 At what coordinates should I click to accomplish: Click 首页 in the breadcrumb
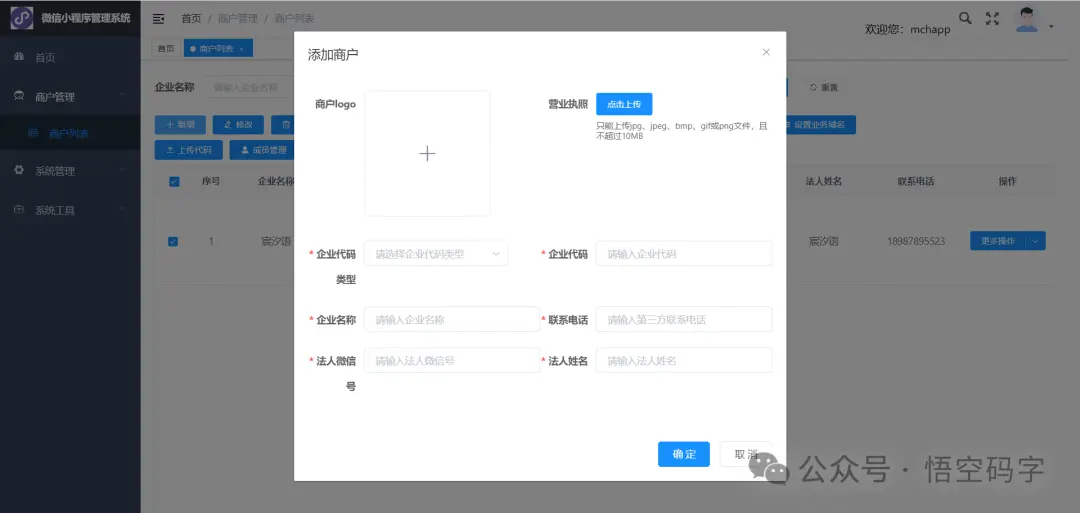click(x=191, y=19)
